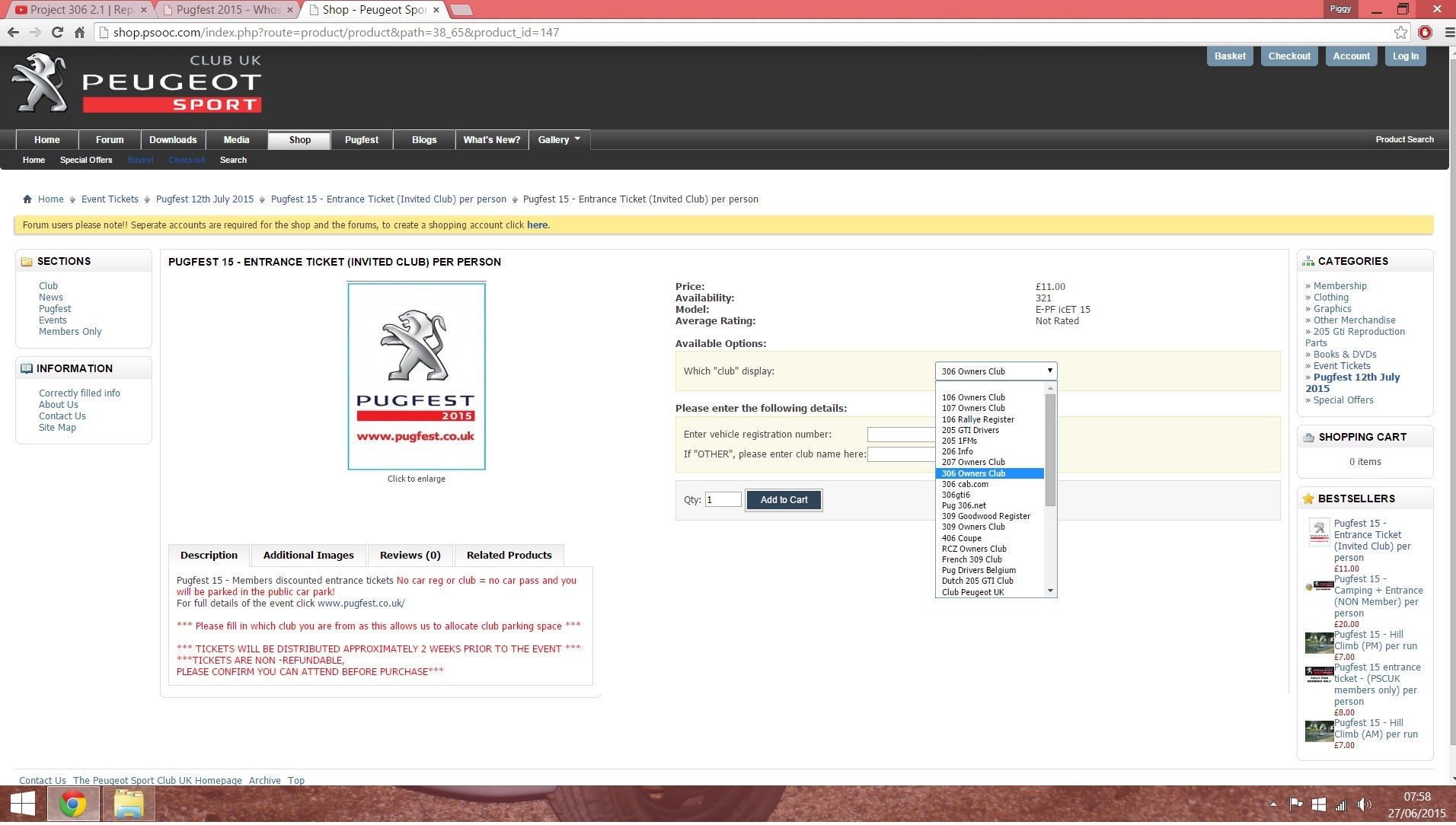The width and height of the screenshot is (1456, 825).
Task: Open the Reviews (0) tab
Action: point(410,555)
